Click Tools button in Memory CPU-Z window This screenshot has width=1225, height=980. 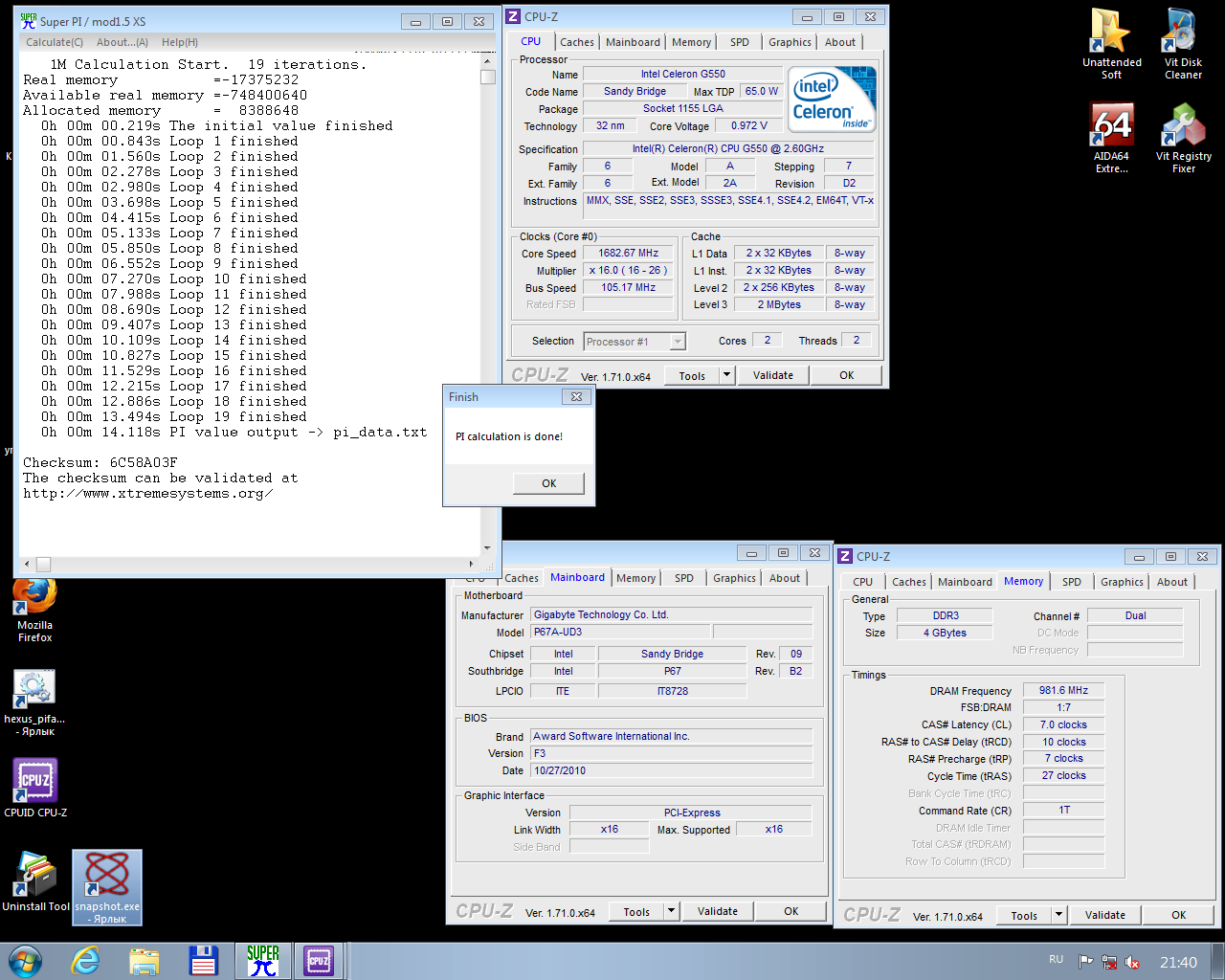tap(1024, 916)
